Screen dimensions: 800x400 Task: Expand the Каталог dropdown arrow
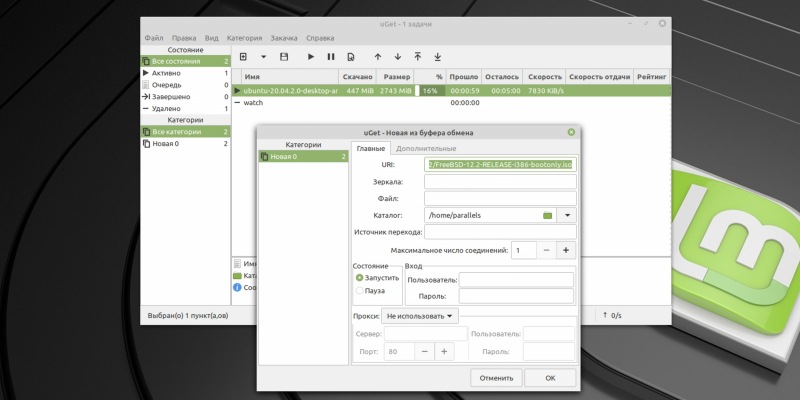(567, 215)
